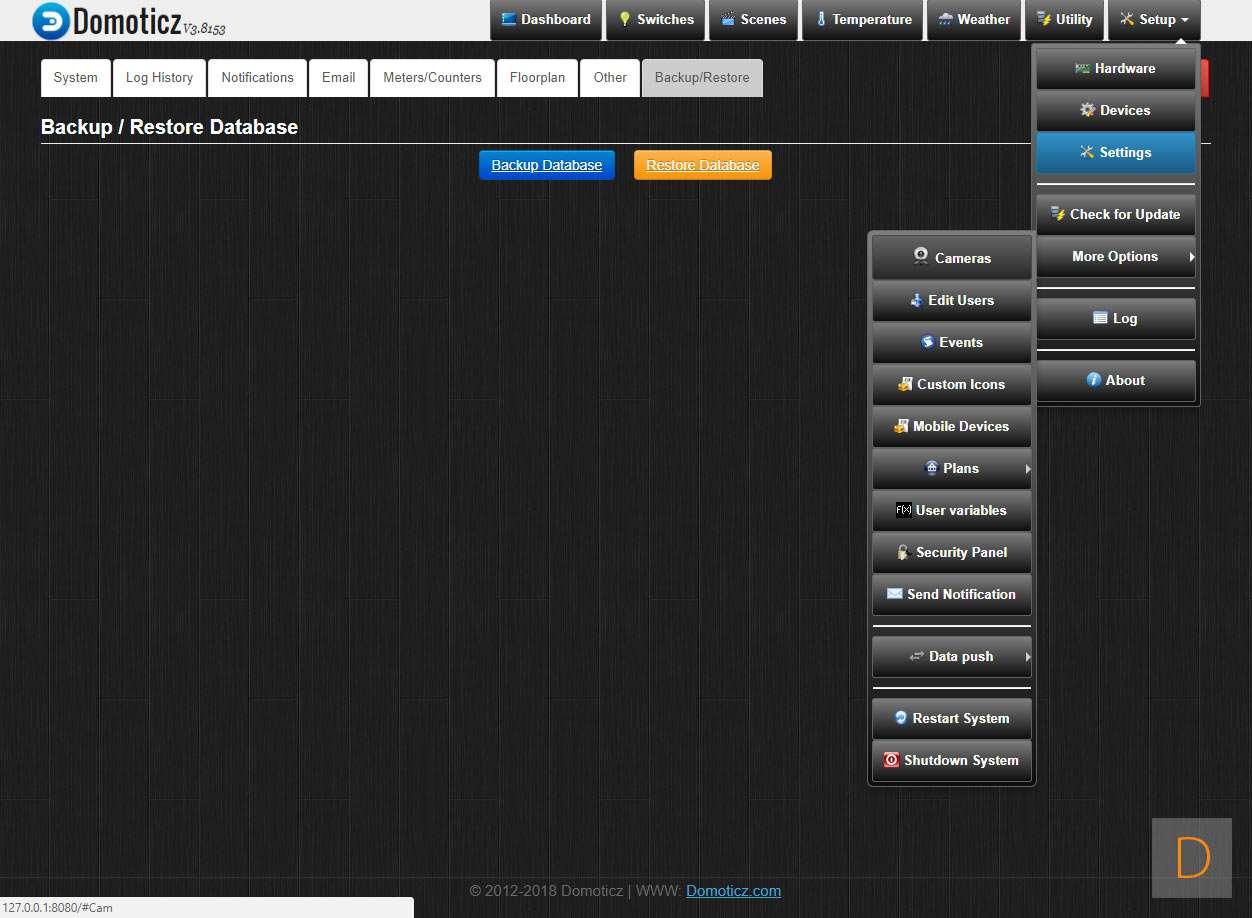Click the Hardware circuit board icon
The image size is (1252, 918).
[1082, 68]
